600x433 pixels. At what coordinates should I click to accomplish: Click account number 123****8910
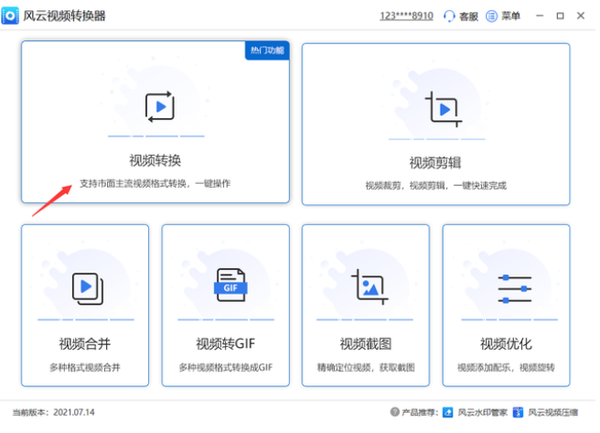click(x=406, y=17)
